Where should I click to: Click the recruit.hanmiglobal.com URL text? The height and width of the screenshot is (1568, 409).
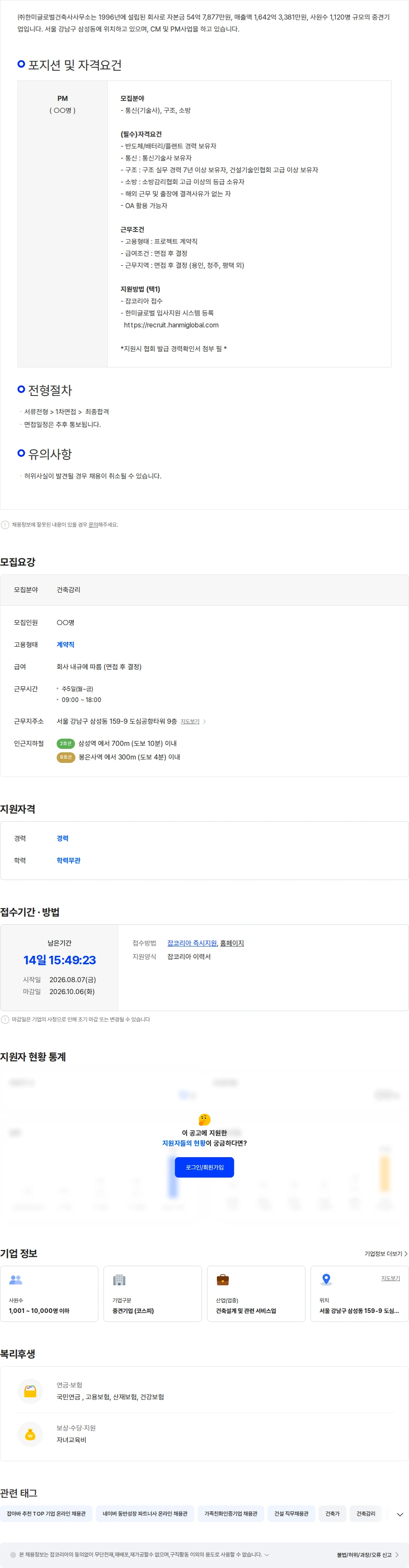point(171,325)
